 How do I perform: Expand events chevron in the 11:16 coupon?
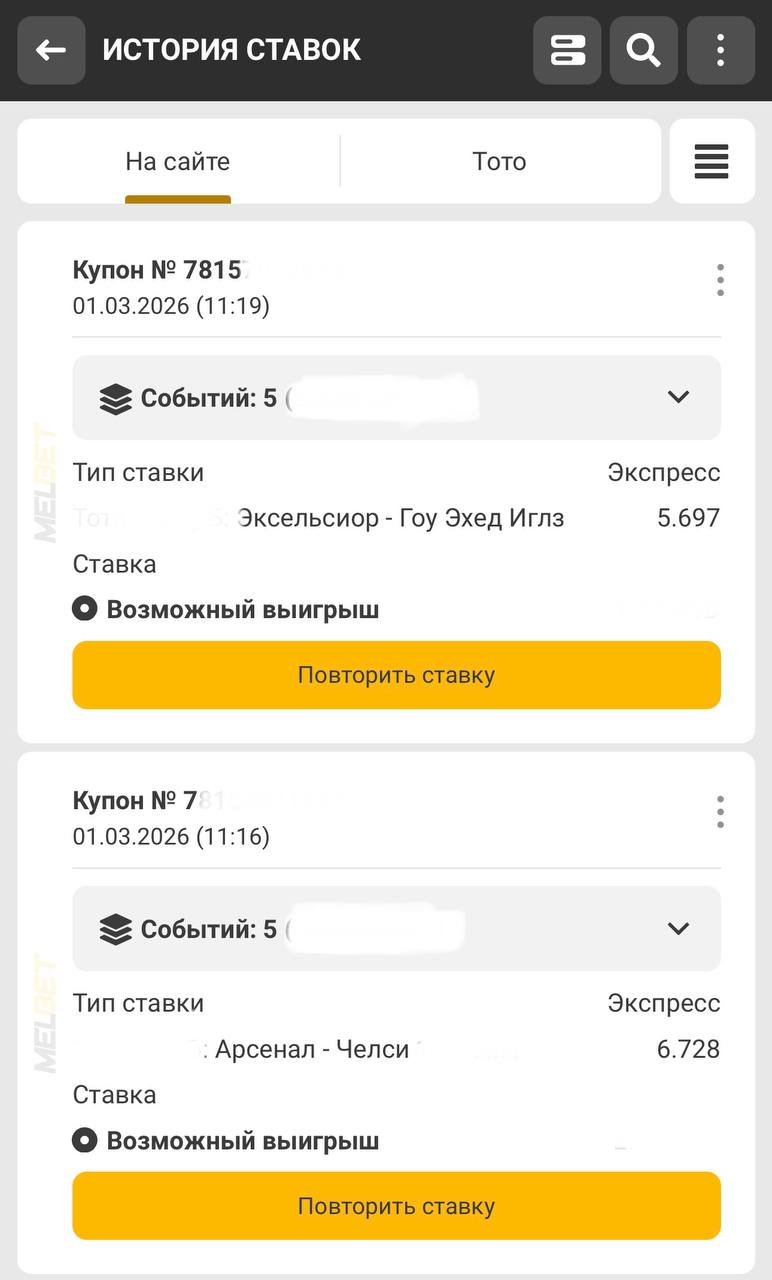click(678, 929)
